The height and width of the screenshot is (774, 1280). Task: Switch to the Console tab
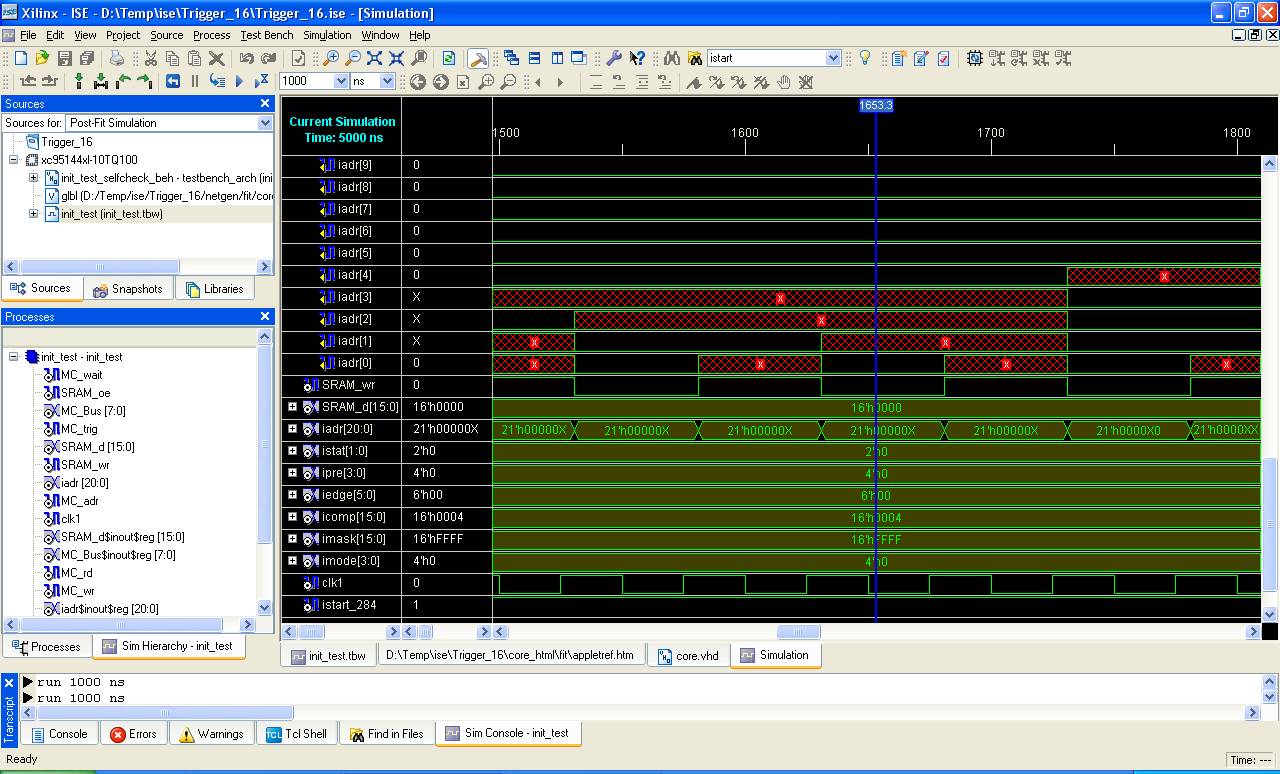(59, 734)
